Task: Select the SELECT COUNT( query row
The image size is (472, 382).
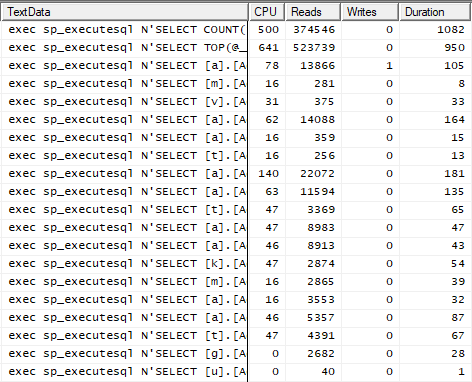Action: pyautogui.click(x=236, y=30)
